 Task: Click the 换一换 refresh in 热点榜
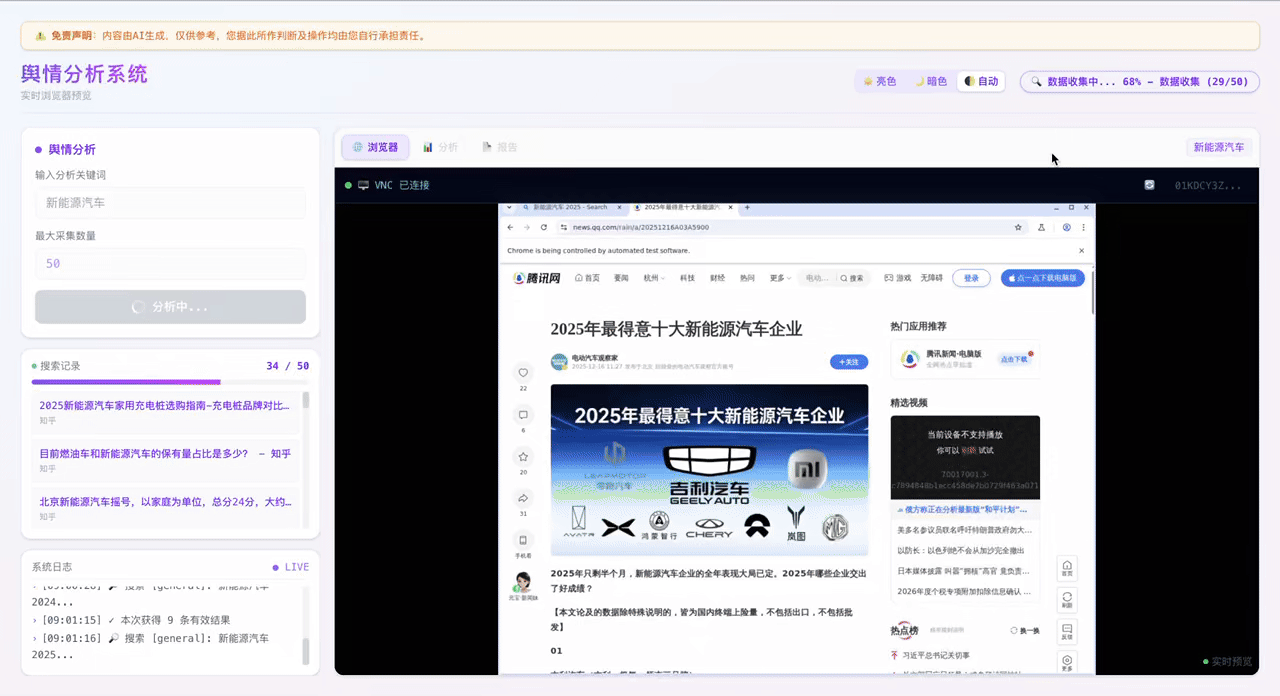click(x=1025, y=631)
